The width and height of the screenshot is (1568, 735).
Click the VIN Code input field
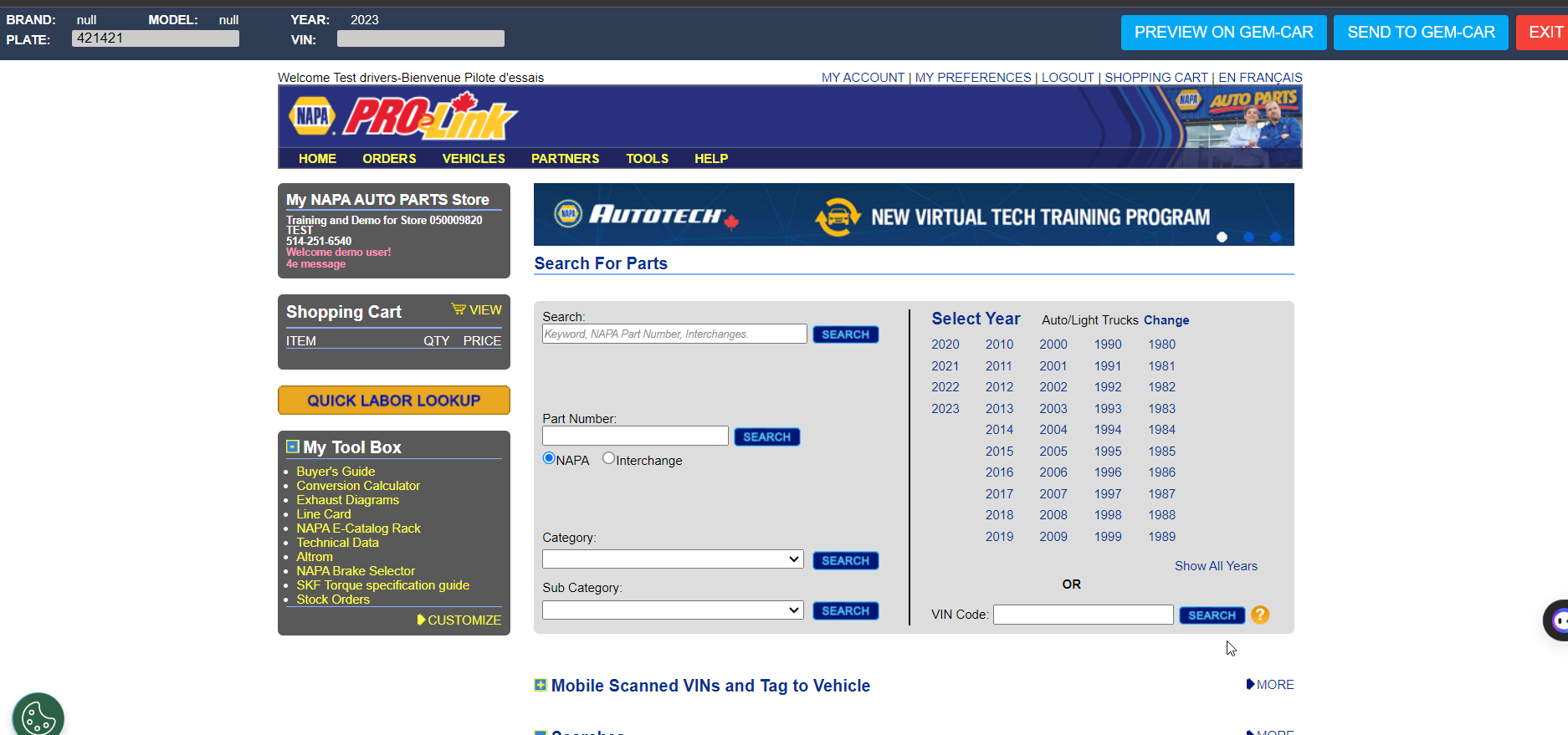tap(1083, 615)
